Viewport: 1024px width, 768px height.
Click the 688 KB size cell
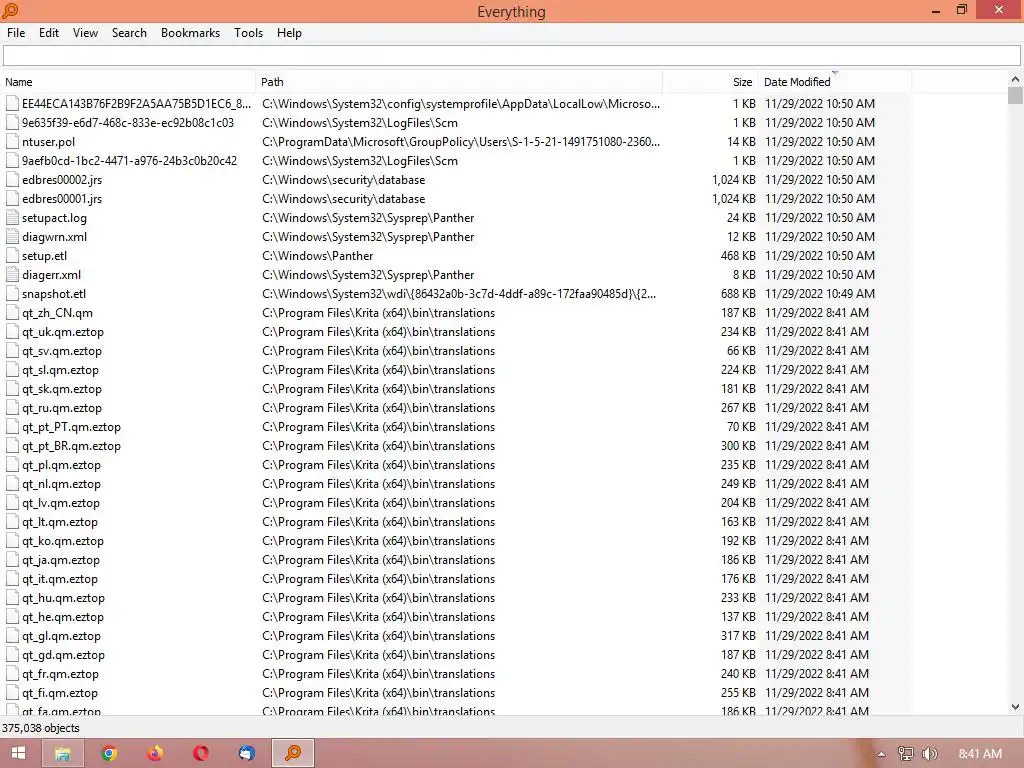738,294
